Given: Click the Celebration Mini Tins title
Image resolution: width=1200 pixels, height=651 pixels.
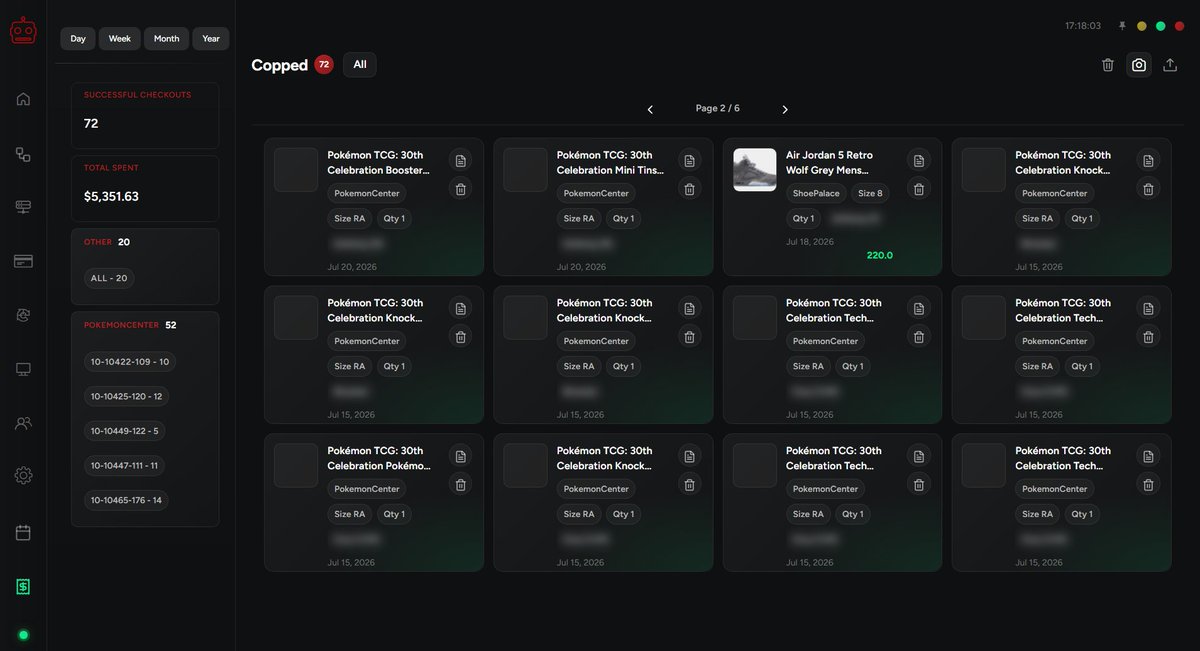Looking at the screenshot, I should tap(610, 163).
